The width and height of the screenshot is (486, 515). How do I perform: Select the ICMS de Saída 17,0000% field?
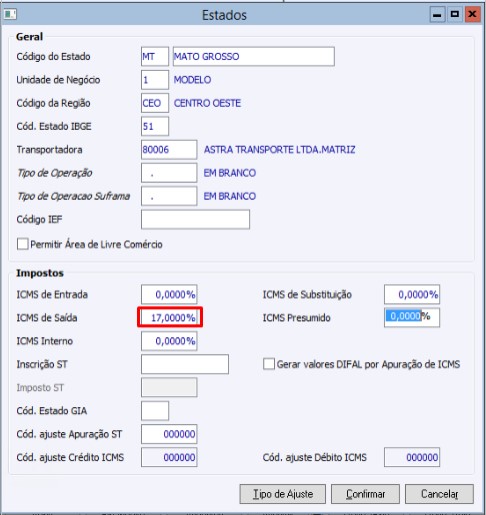point(170,317)
